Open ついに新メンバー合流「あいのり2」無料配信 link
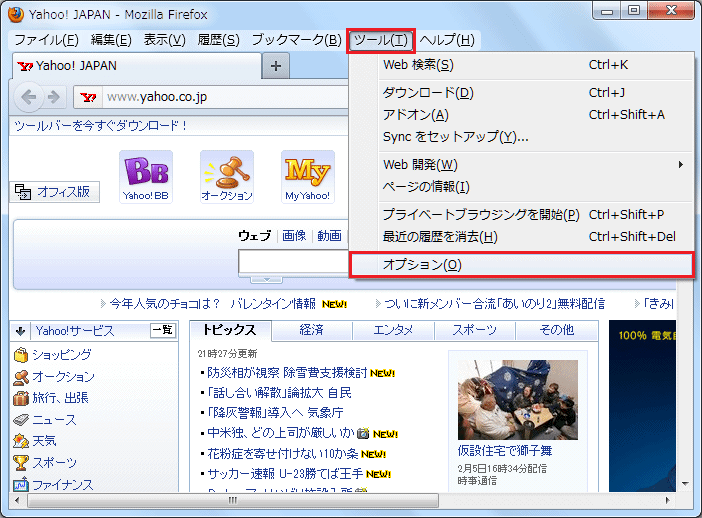The image size is (702, 518). pos(495,304)
